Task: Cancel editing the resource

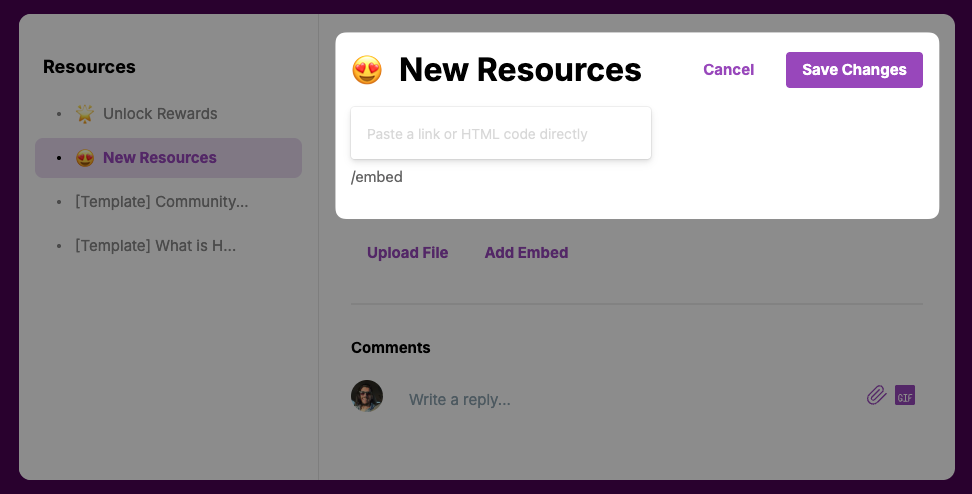Action: 728,70
